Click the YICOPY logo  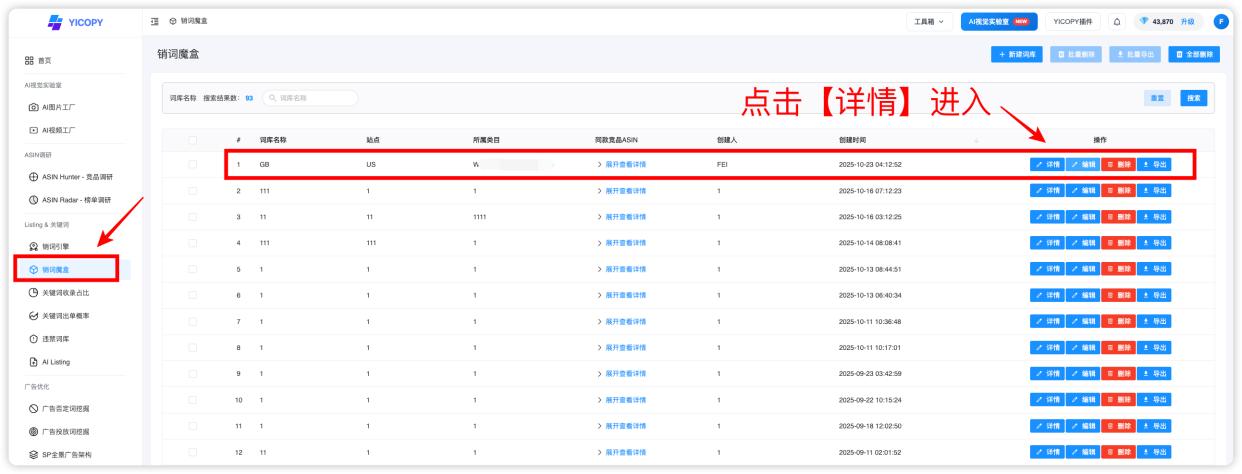tap(75, 21)
